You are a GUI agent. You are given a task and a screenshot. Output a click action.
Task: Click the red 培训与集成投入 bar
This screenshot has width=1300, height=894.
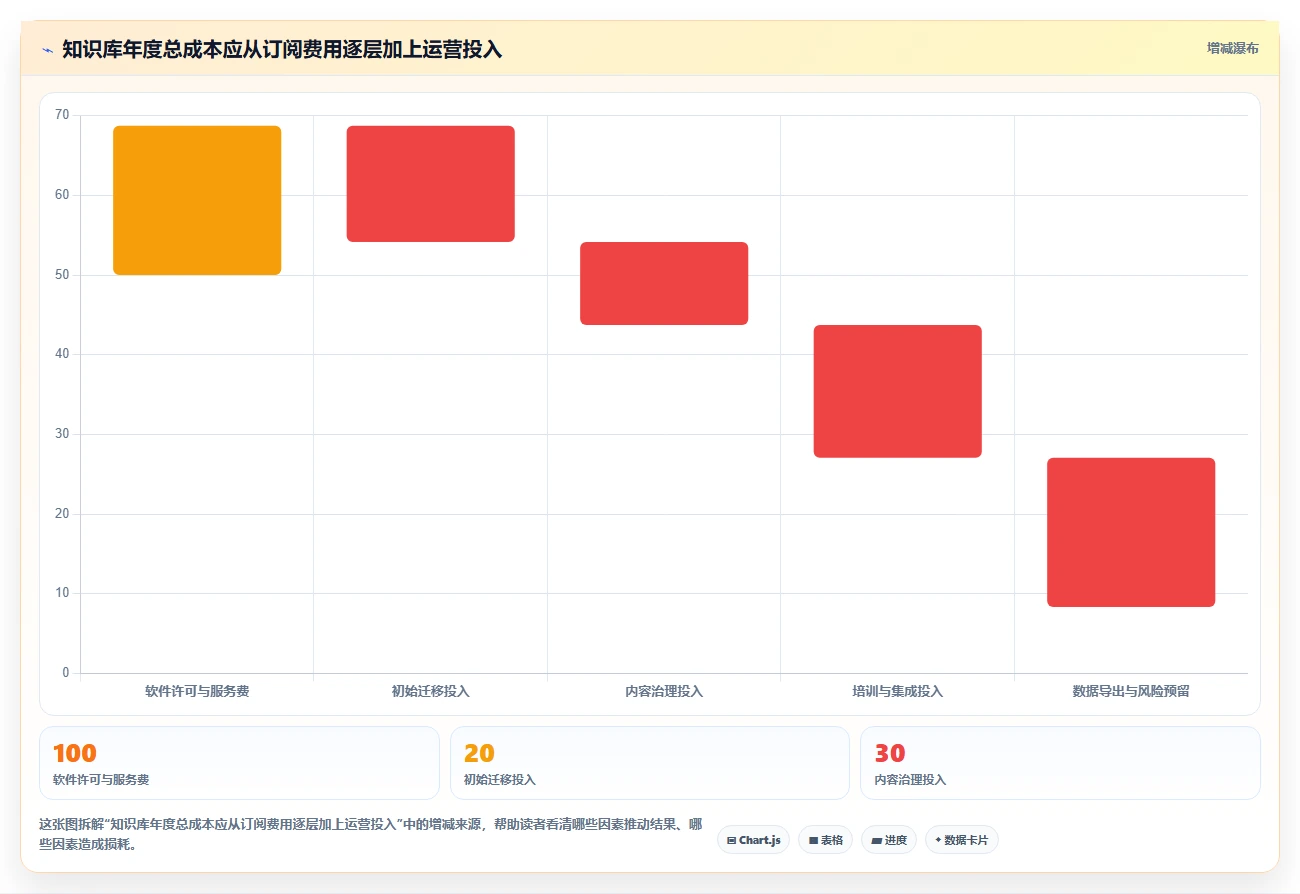pyautogui.click(x=897, y=391)
